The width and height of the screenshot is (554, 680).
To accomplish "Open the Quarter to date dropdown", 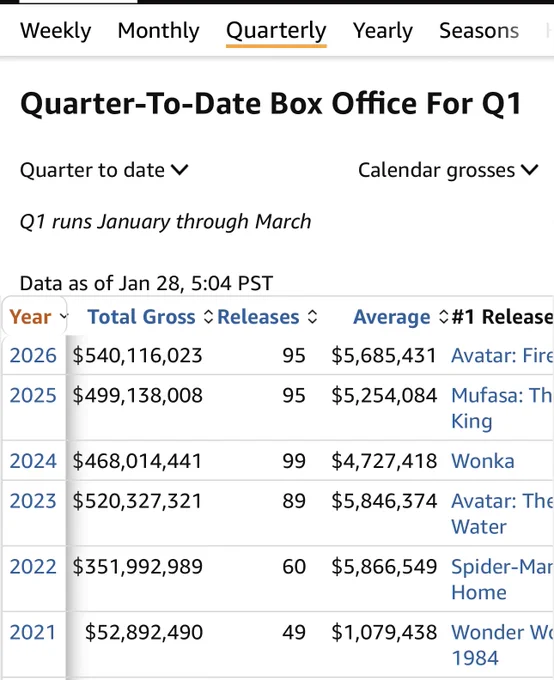I will click(104, 170).
